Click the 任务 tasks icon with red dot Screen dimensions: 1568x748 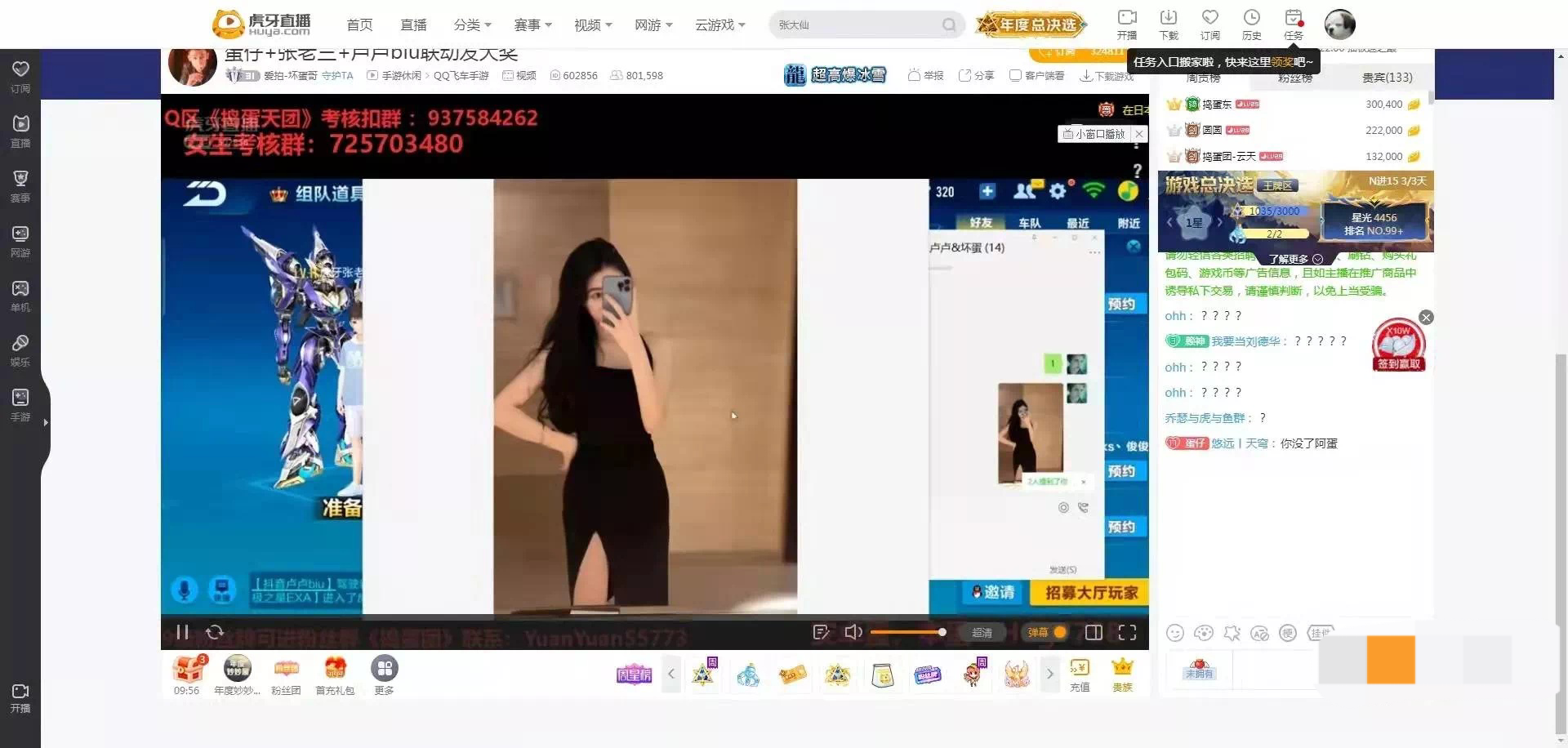tap(1292, 24)
